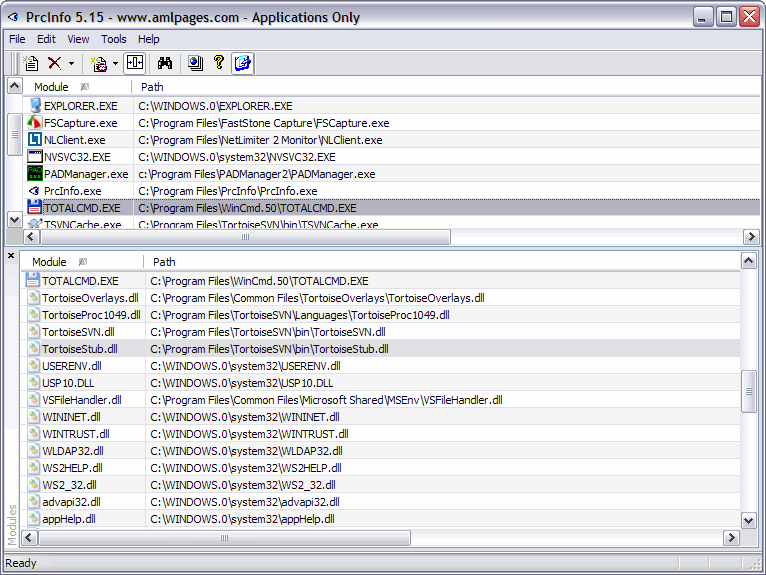Click the TortoiseSVN.dll icon

pos(33,332)
